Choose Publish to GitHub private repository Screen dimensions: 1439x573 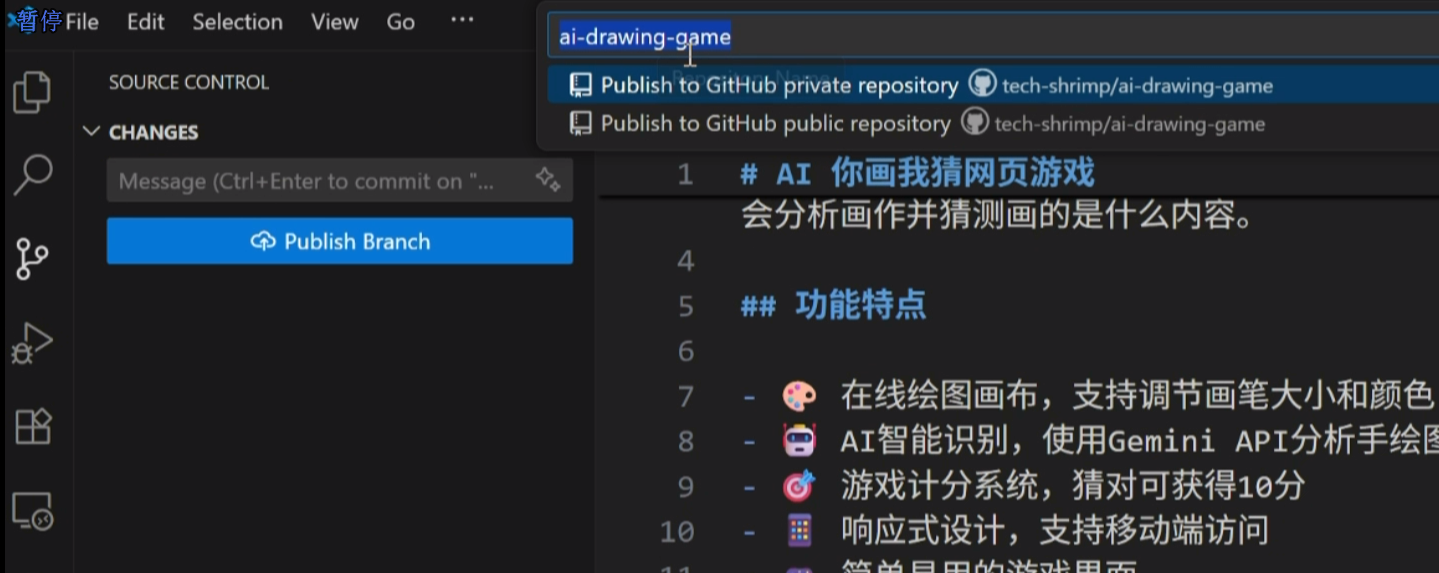point(995,85)
